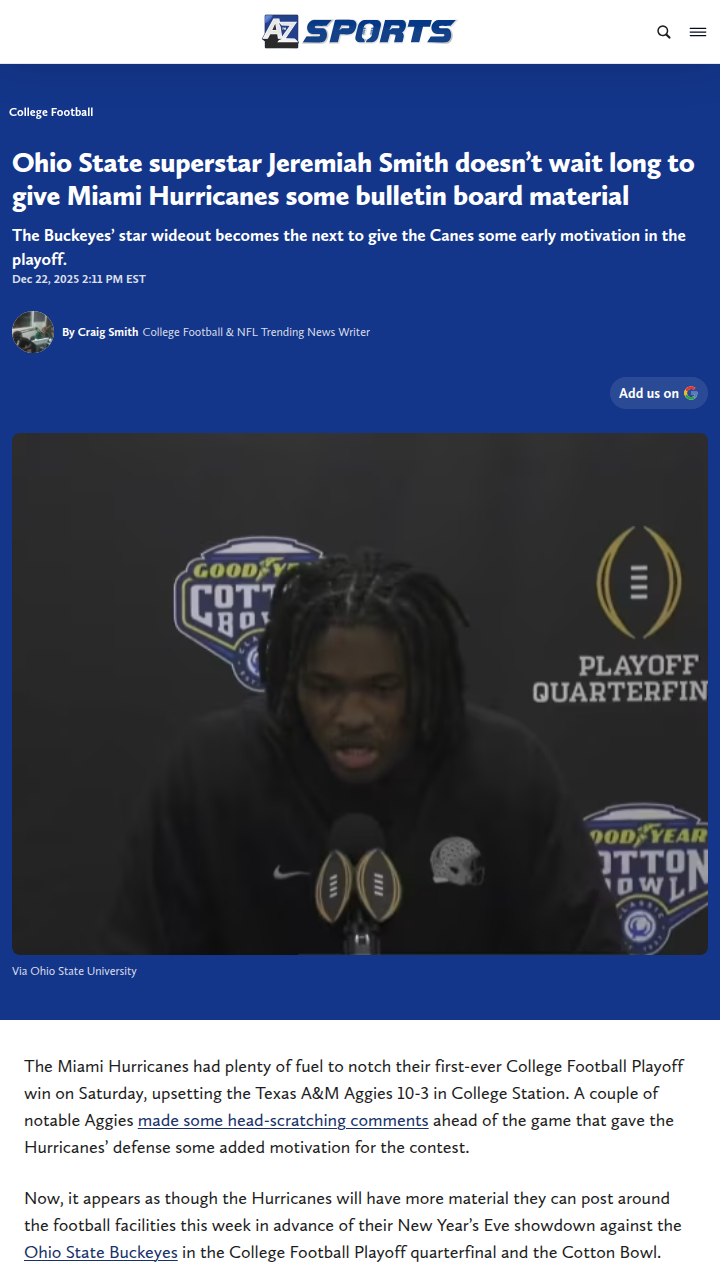The height and width of the screenshot is (1280, 720).
Task: Click the A to Z Sports logo
Action: (359, 31)
